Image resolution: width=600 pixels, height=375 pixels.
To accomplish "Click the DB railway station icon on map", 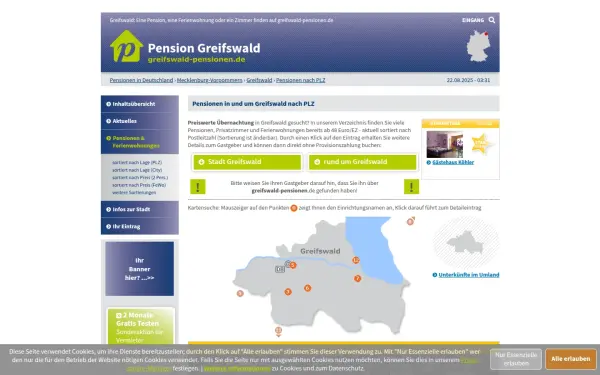I will tap(280, 269).
